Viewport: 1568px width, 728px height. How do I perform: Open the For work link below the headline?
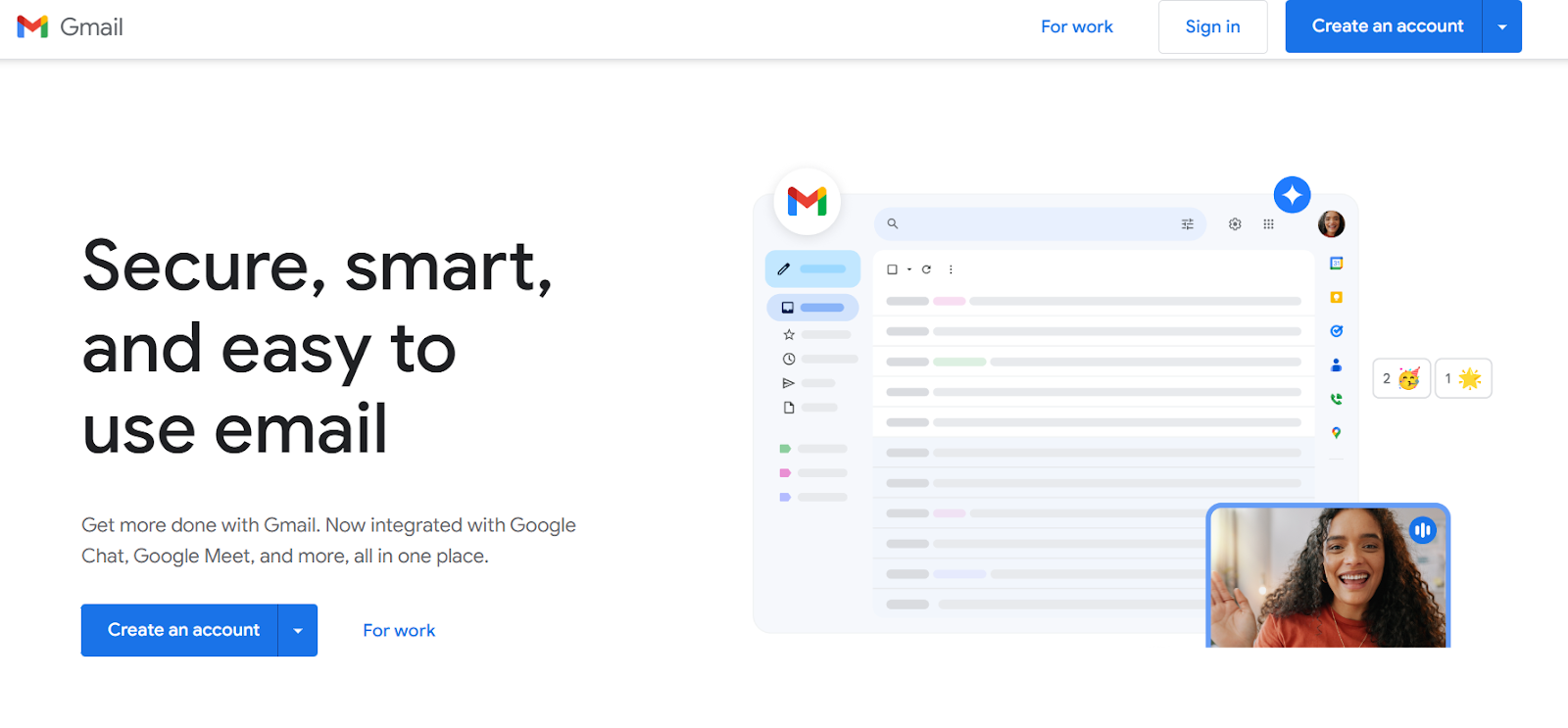point(399,631)
